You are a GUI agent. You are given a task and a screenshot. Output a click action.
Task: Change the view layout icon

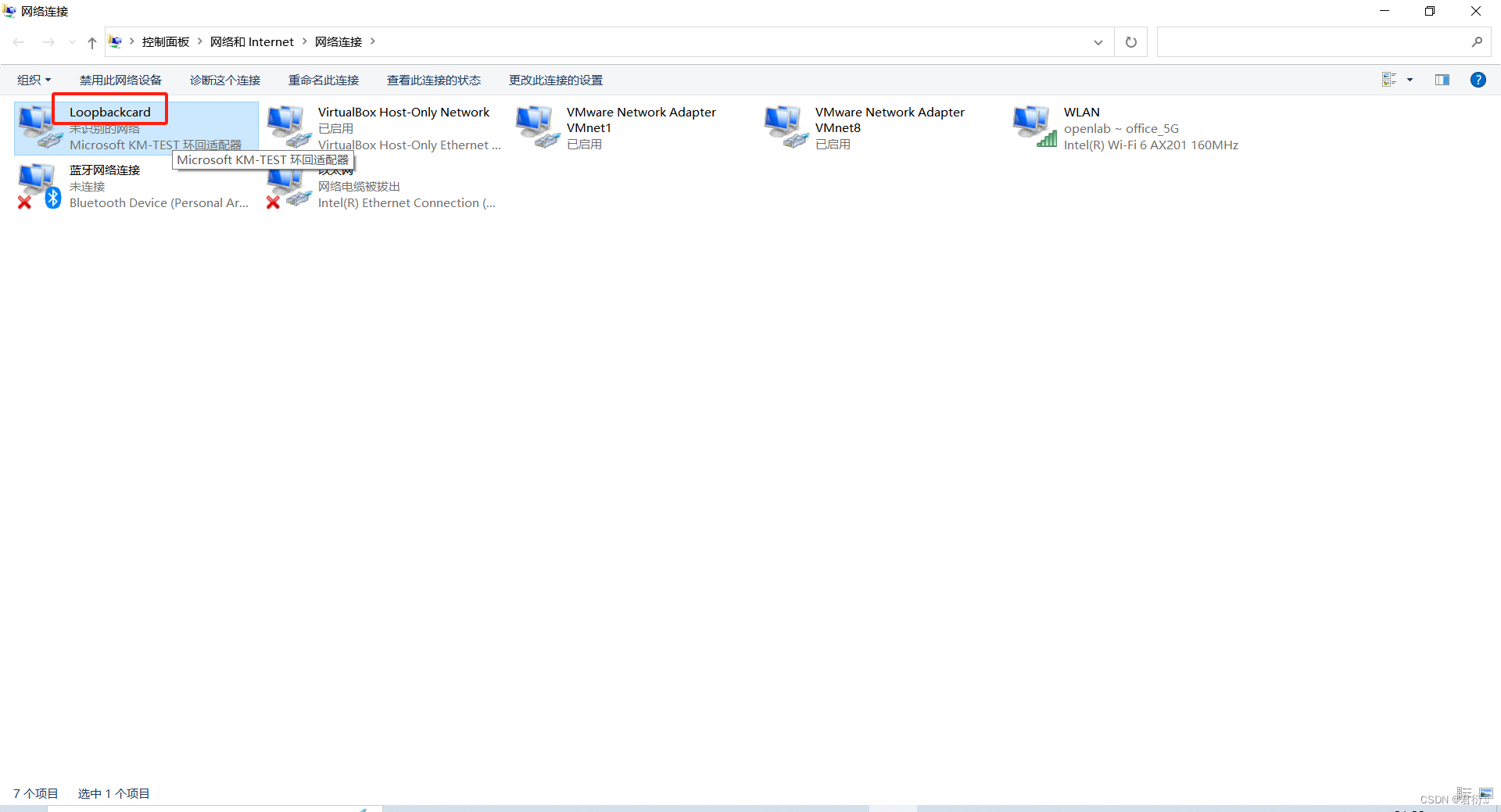(1389, 80)
